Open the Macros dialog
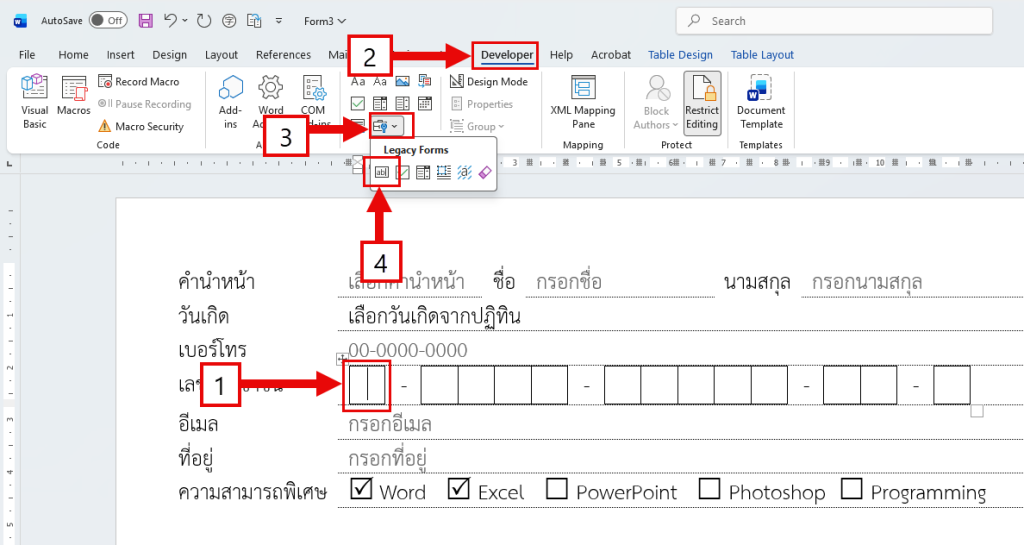 tap(74, 96)
